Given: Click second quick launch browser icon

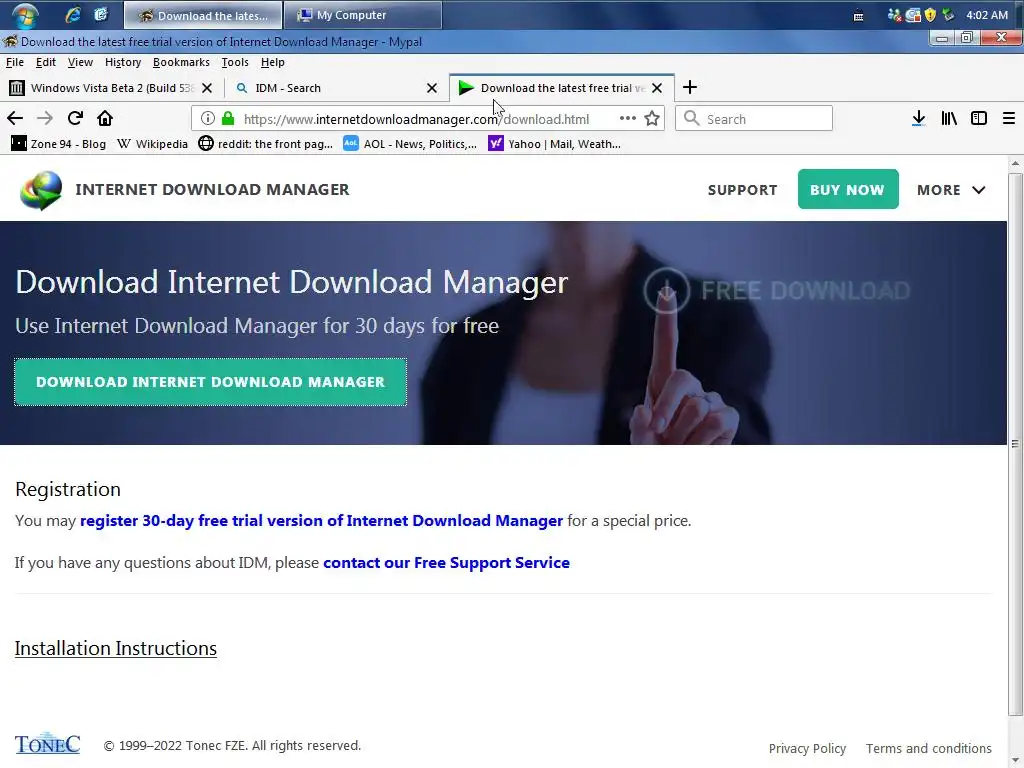Looking at the screenshot, I should tap(101, 14).
